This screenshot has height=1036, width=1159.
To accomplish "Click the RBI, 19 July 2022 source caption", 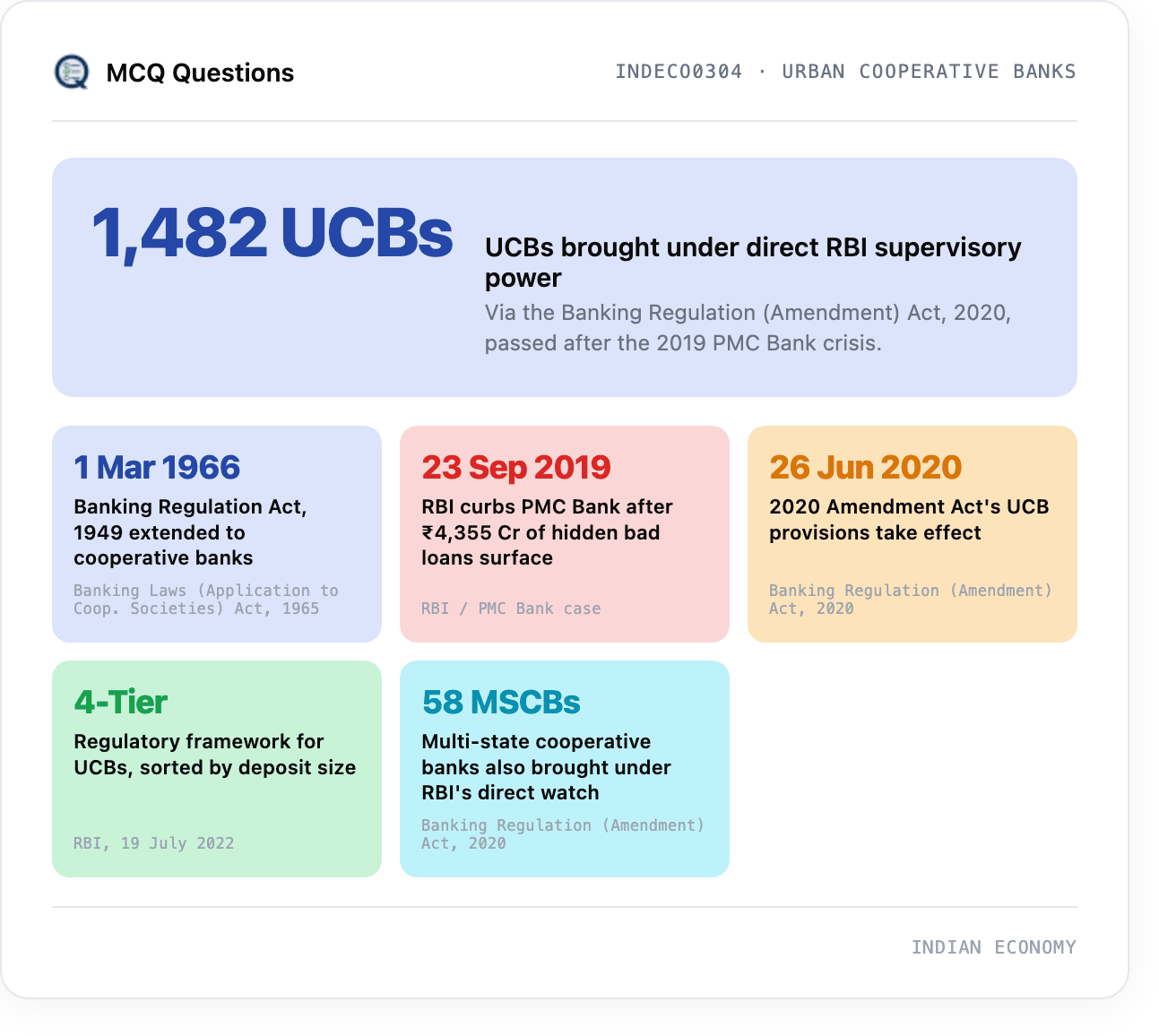I will point(154,843).
